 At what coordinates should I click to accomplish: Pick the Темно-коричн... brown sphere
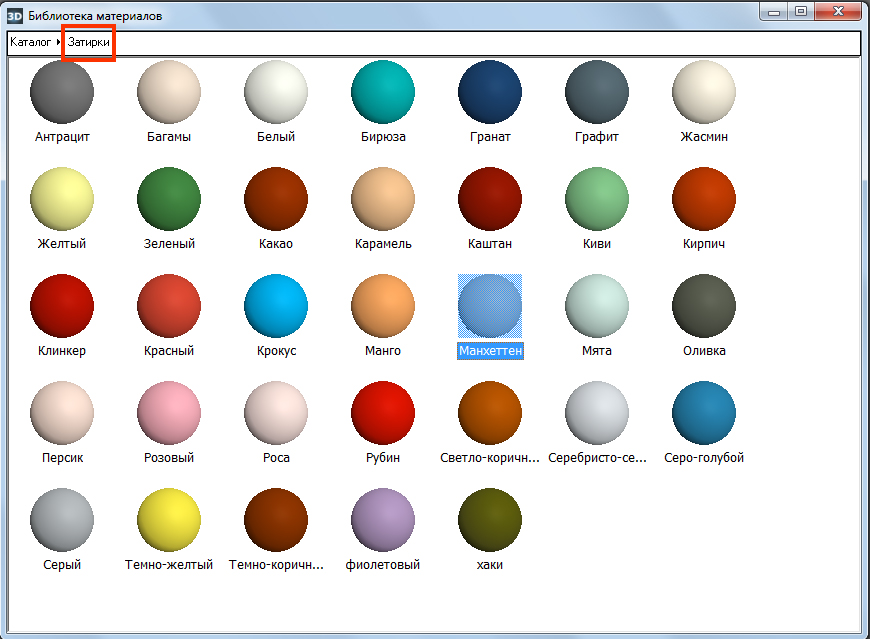coord(276,521)
